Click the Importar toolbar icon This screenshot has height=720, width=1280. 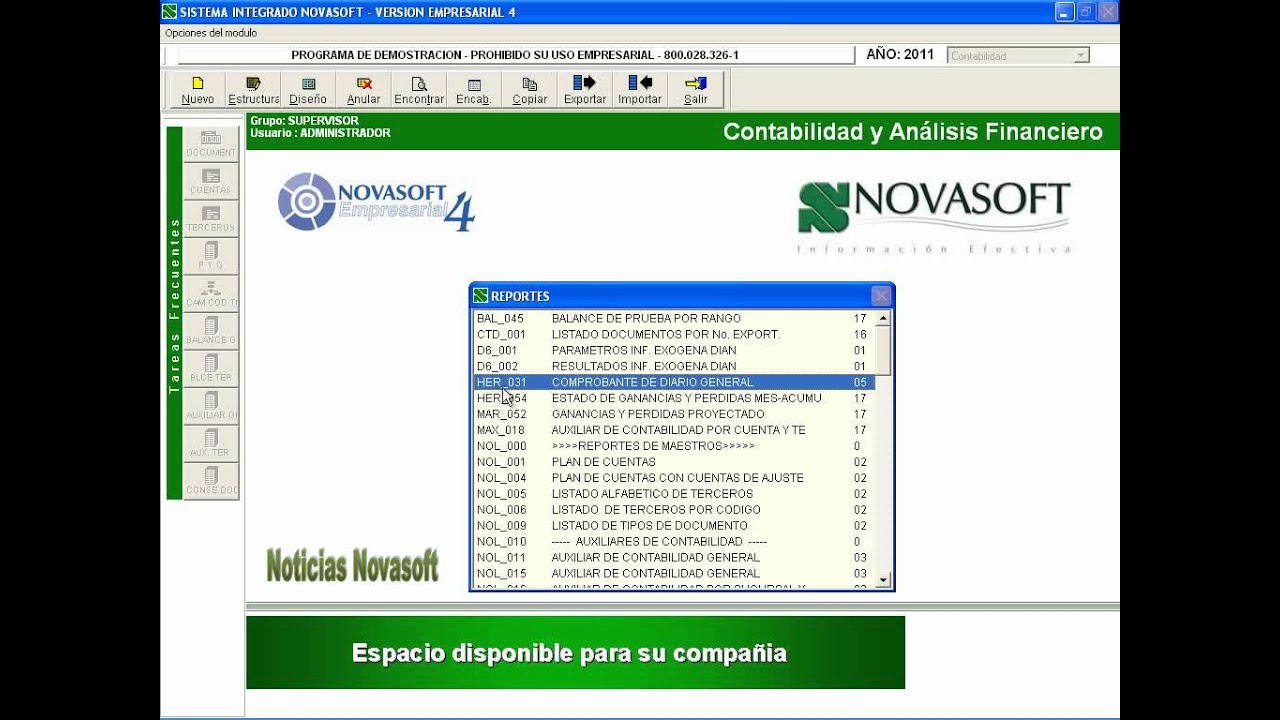[x=640, y=90]
